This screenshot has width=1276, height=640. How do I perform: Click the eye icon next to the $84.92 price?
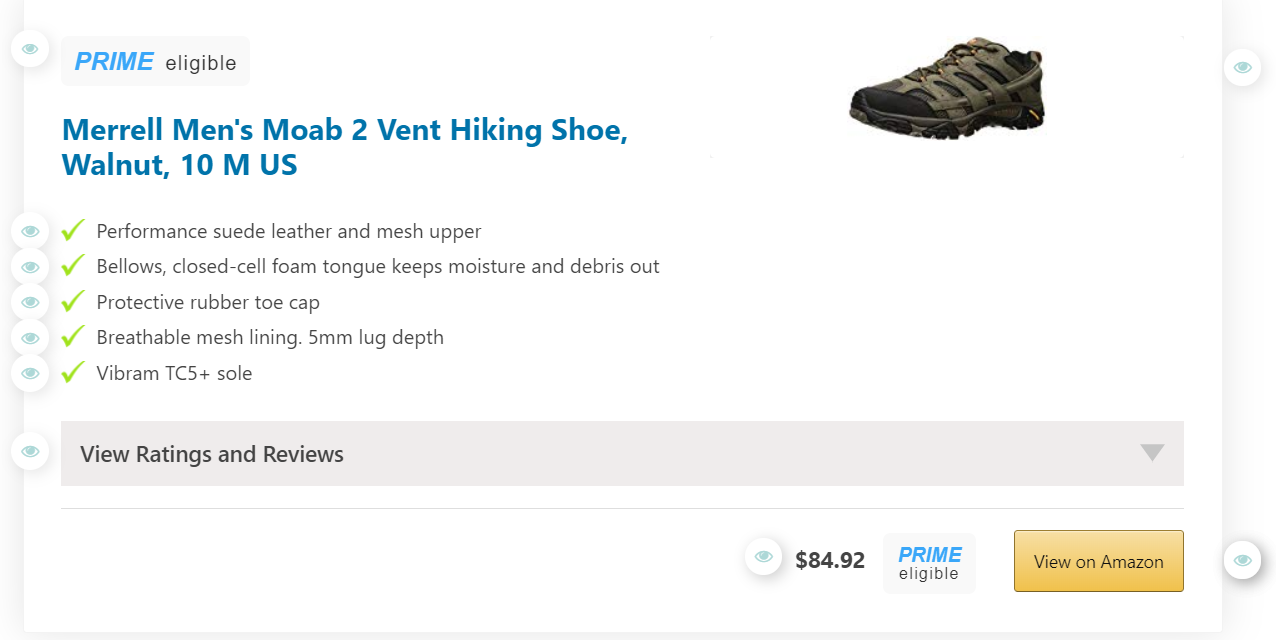tap(764, 555)
